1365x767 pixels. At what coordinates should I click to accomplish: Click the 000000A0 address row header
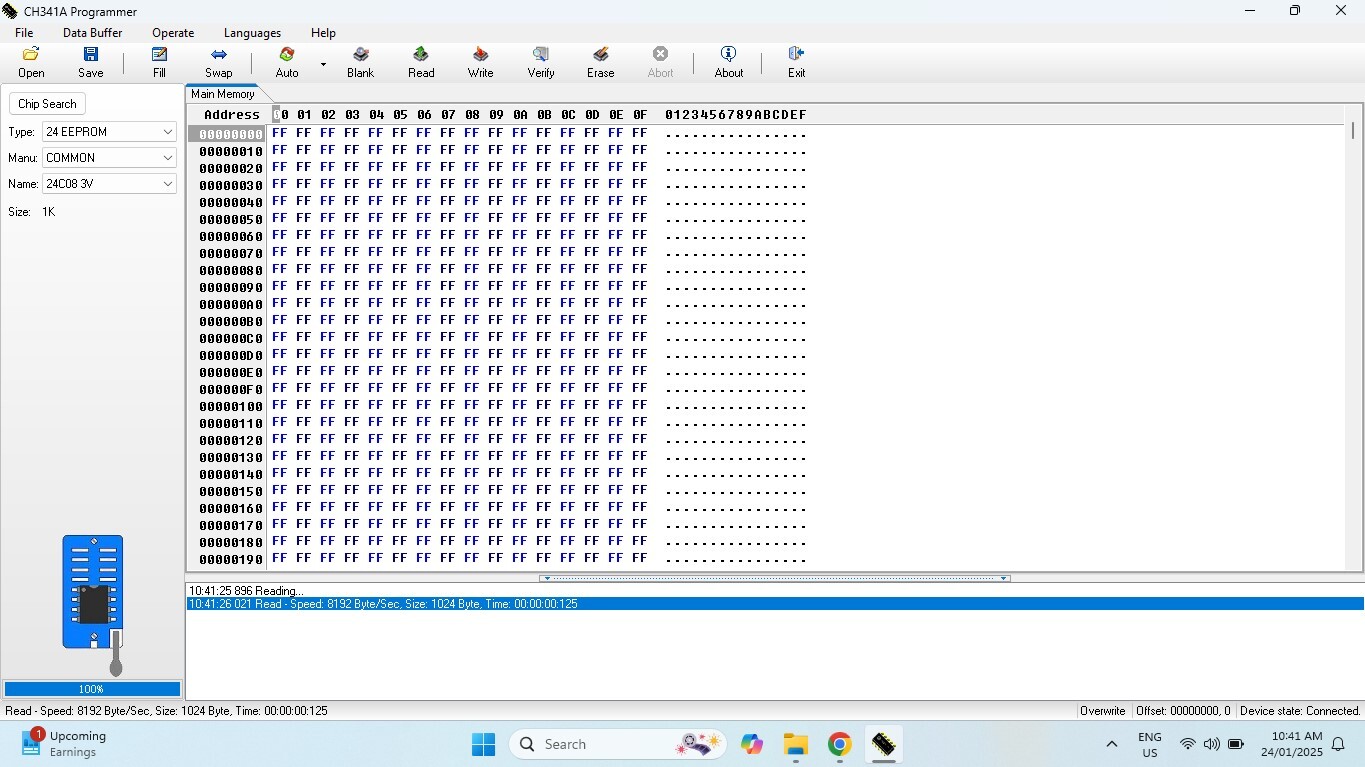[x=230, y=304]
